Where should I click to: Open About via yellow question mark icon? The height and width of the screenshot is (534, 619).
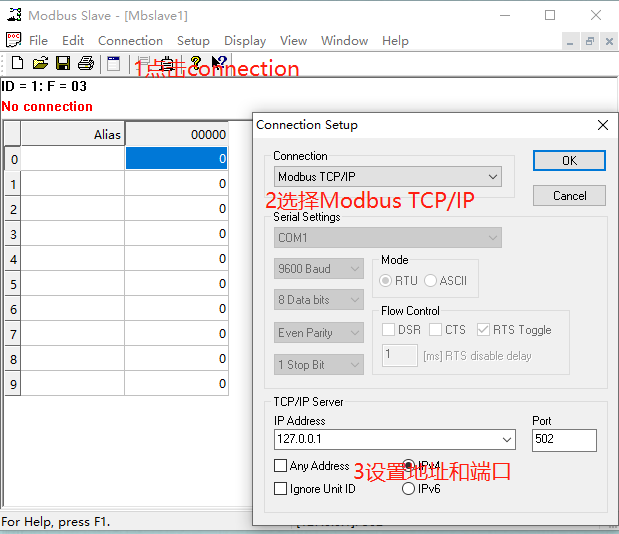(195, 63)
